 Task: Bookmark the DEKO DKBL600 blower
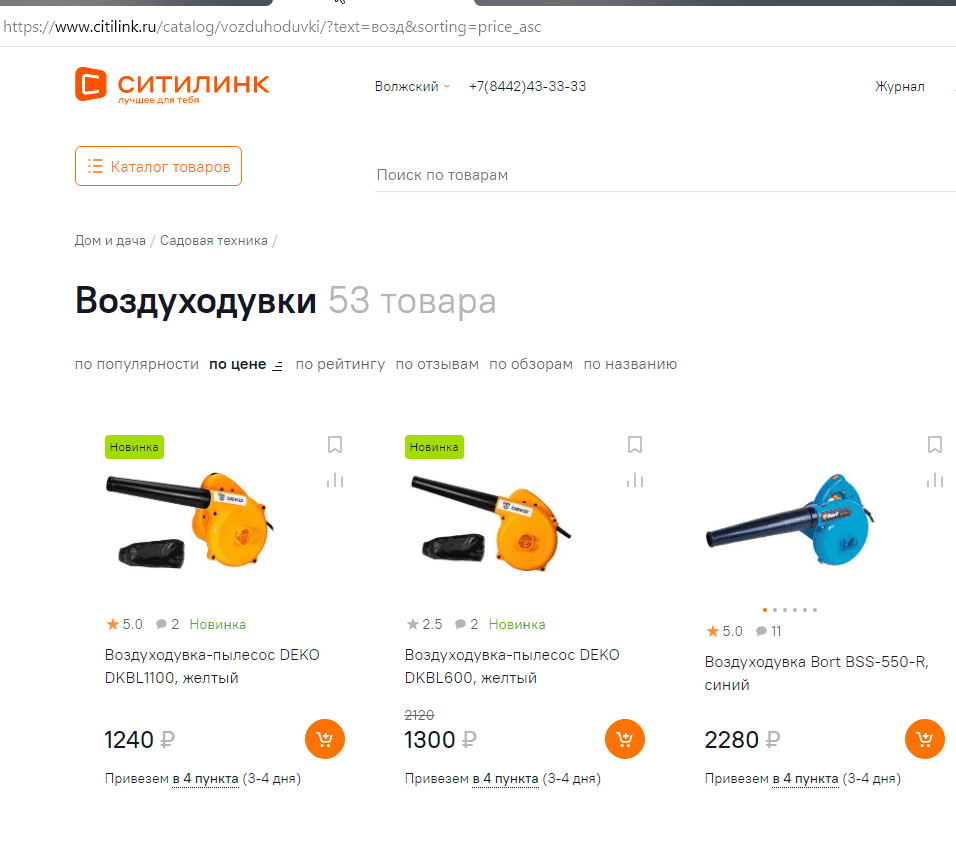(x=635, y=445)
